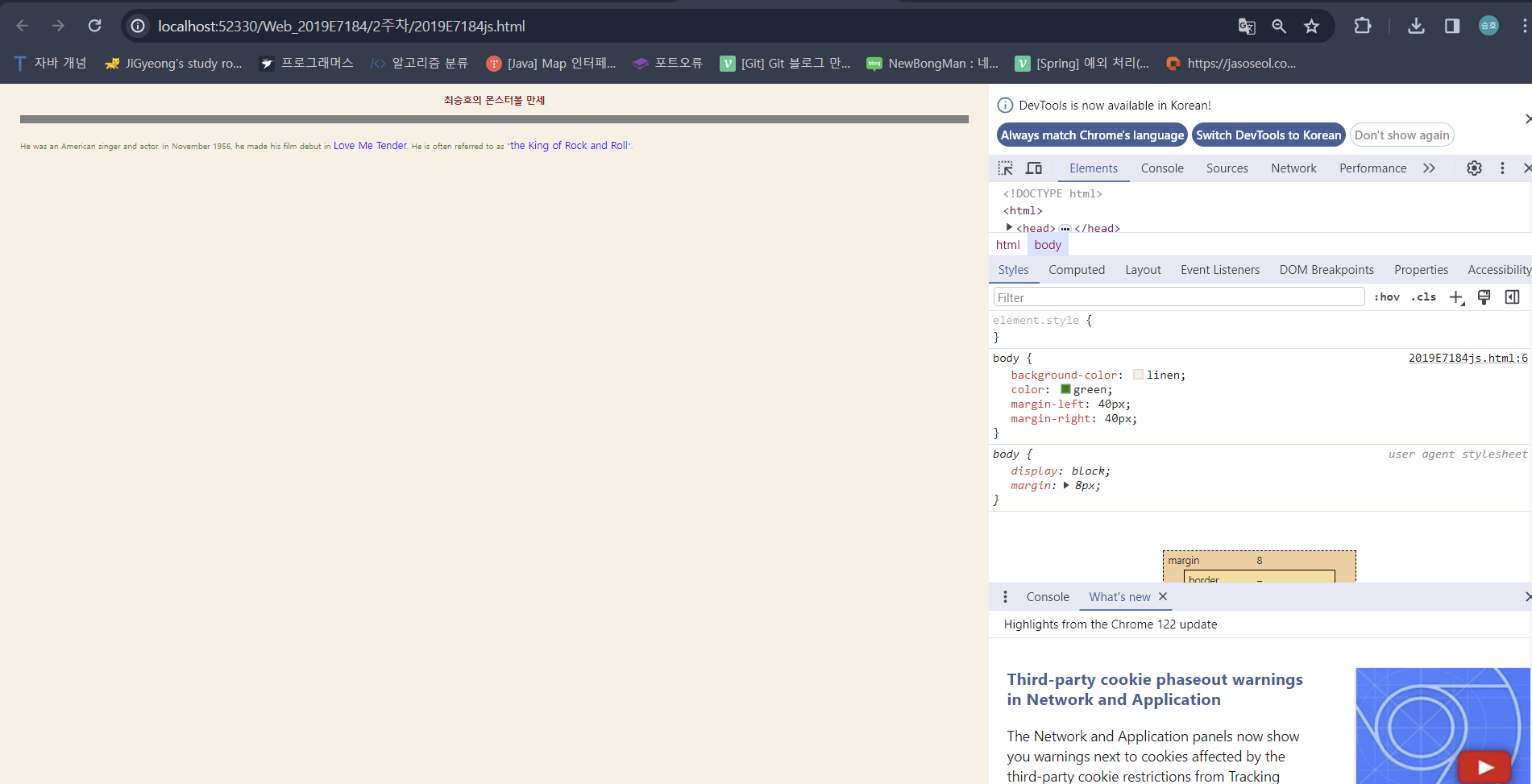This screenshot has height=784, width=1532.
Task: Click Don't show again button
Action: click(1401, 135)
